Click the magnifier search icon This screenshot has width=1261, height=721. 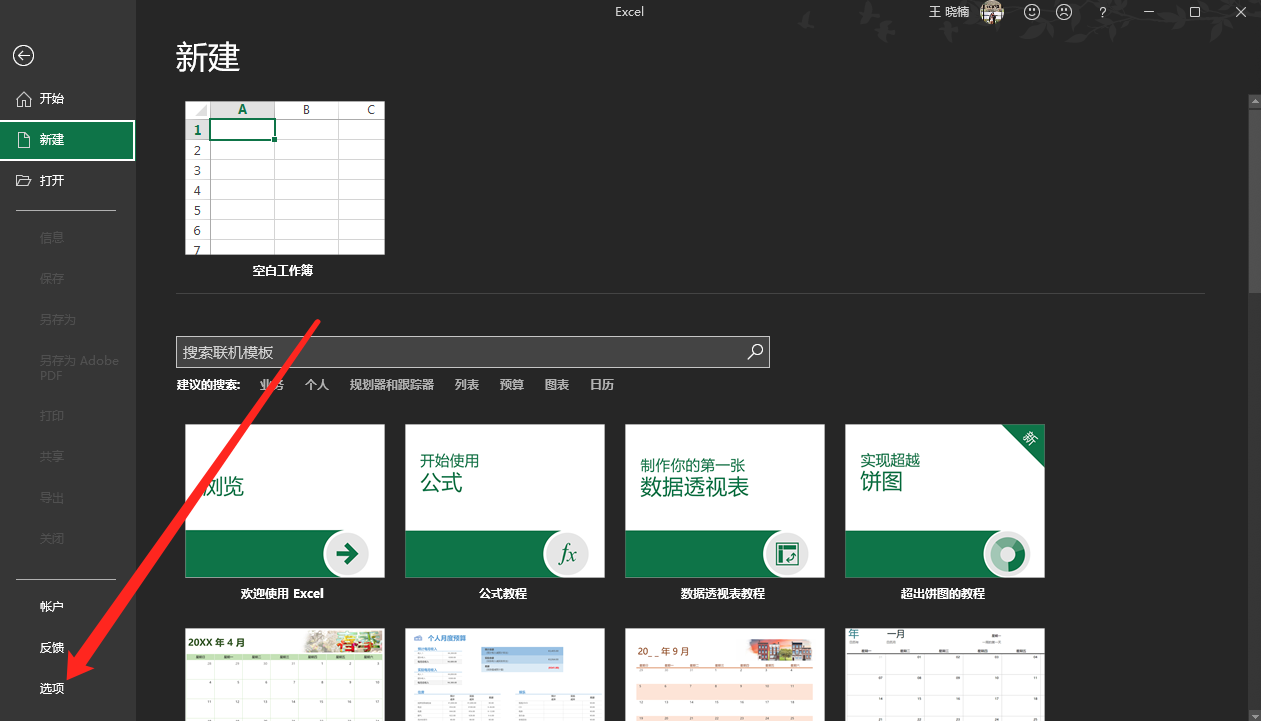755,351
